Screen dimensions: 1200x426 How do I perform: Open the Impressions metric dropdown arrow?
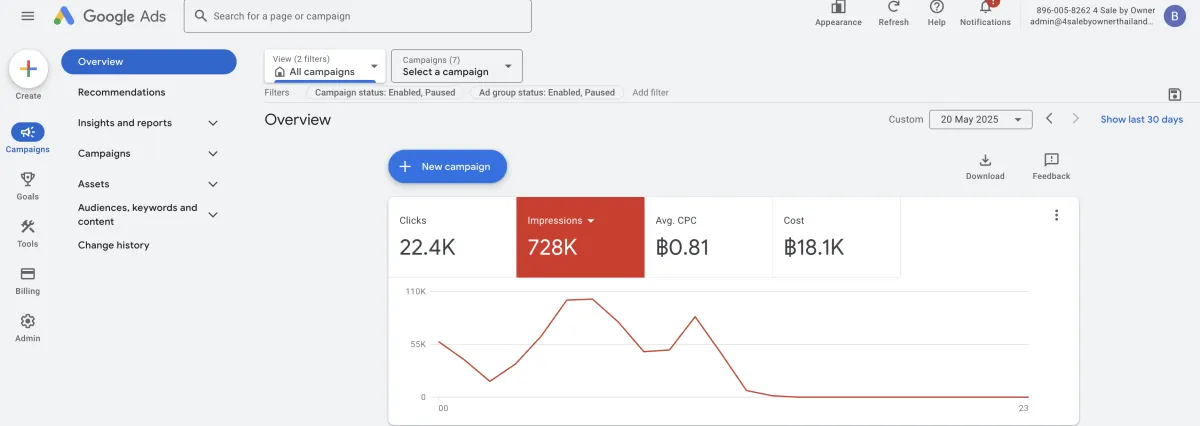click(x=591, y=220)
